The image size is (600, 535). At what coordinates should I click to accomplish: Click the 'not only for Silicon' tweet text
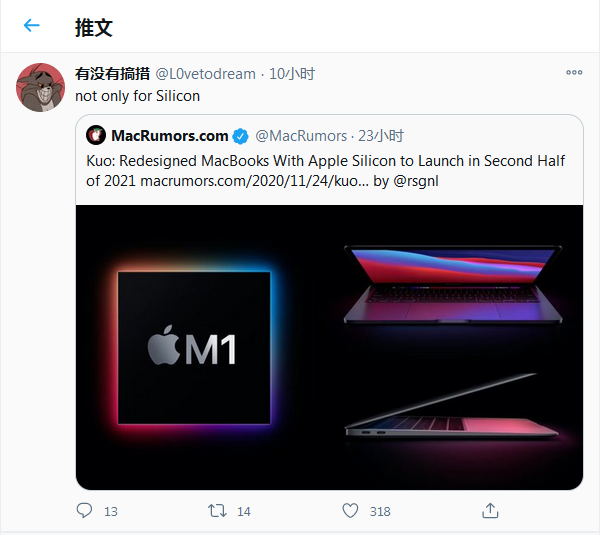[x=138, y=96]
